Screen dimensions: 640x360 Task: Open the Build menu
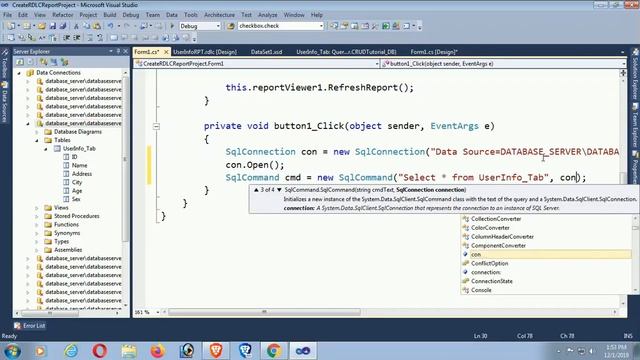(109, 15)
